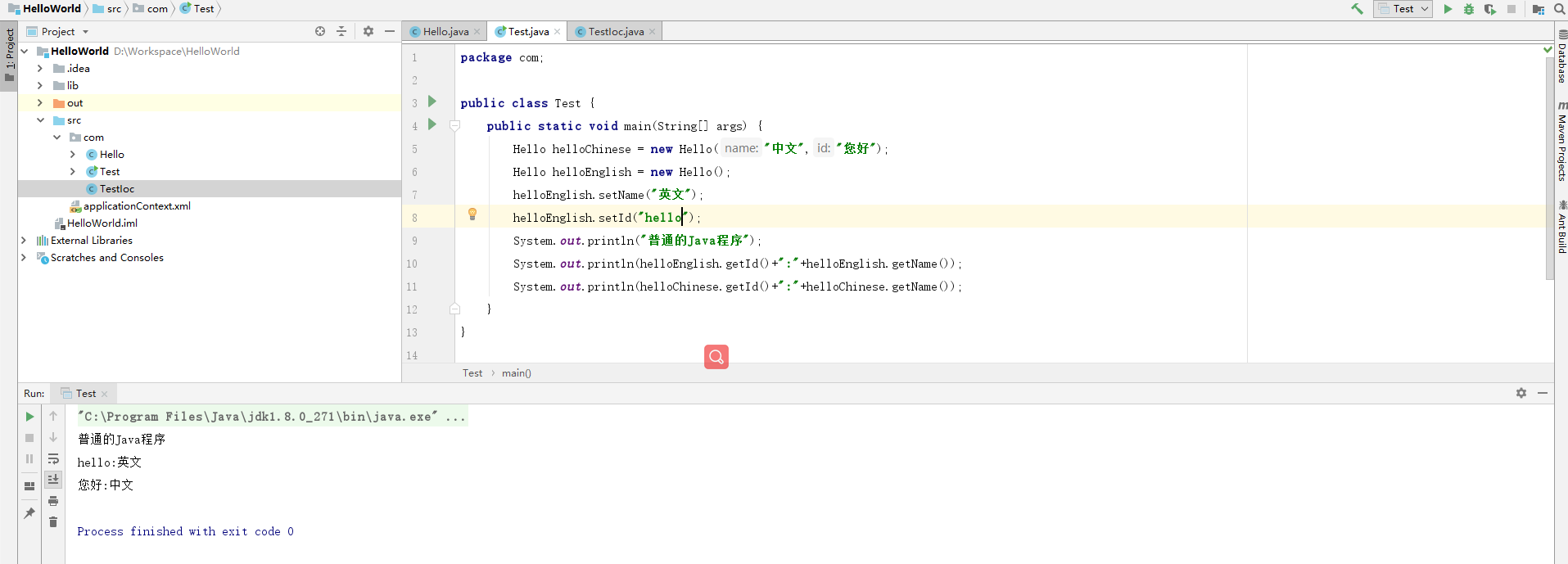Click the Build Project hammer icon
1568x564 pixels.
[x=1357, y=9]
